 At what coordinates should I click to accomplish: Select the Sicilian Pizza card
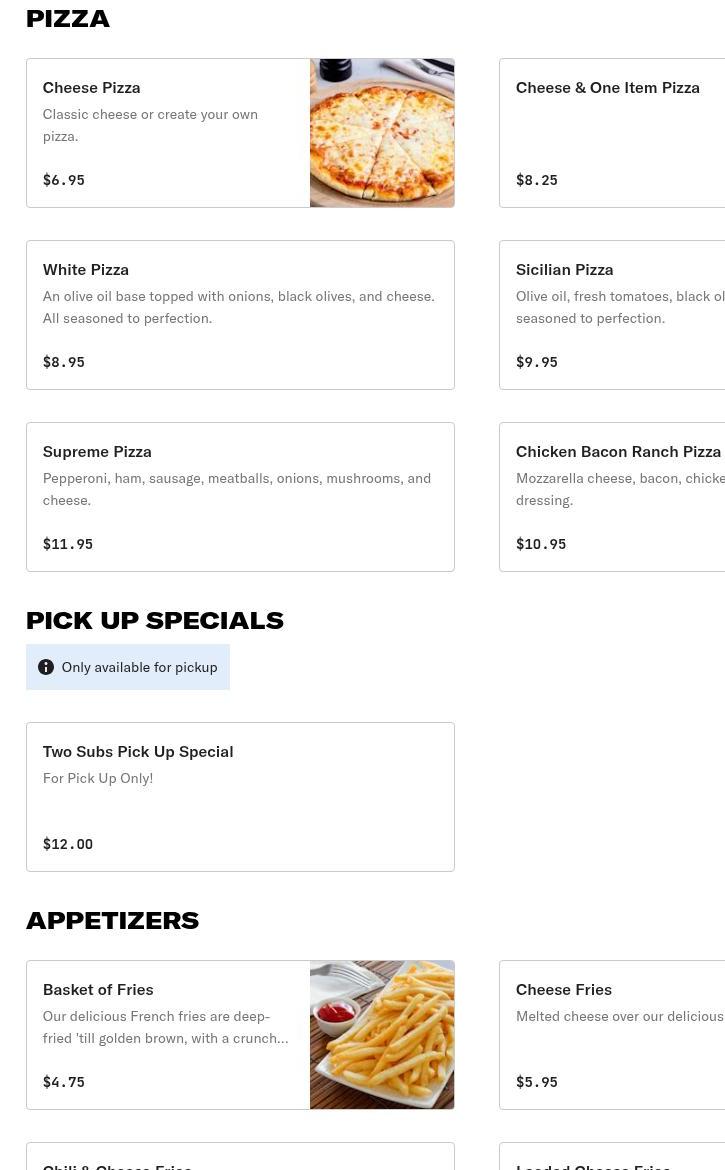612,315
